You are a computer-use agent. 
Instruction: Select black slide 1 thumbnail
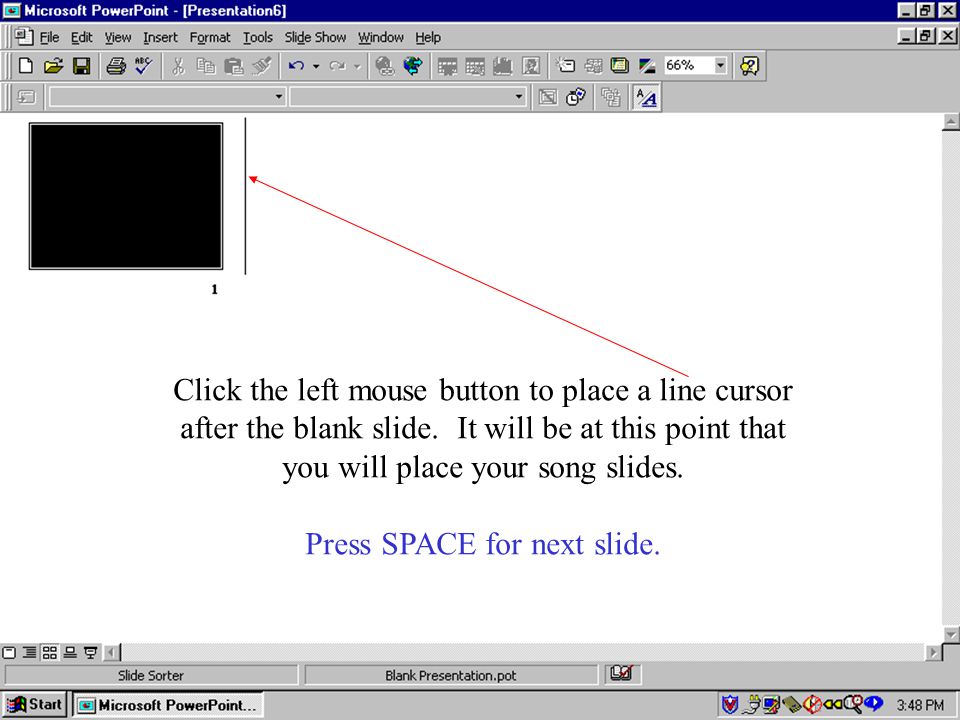coord(126,196)
